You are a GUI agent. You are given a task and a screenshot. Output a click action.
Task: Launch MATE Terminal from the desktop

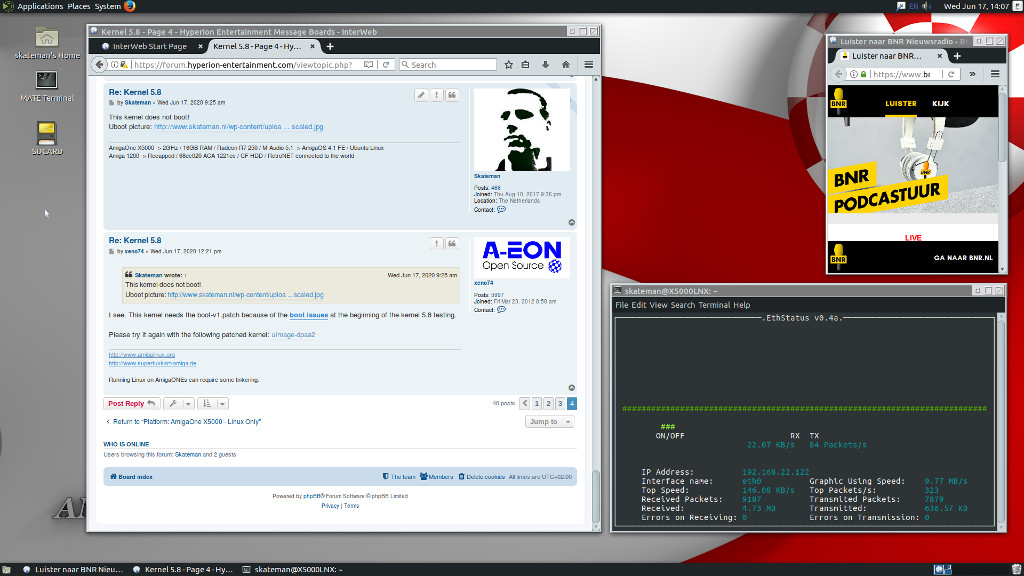click(47, 86)
